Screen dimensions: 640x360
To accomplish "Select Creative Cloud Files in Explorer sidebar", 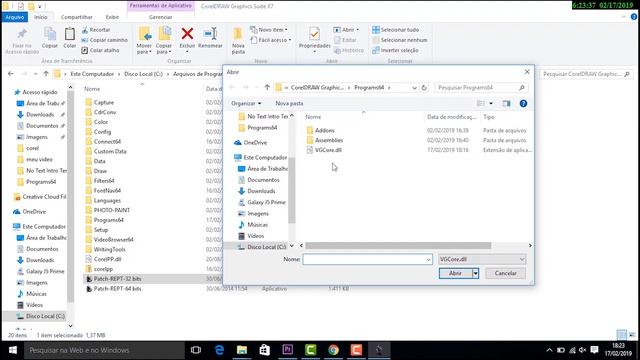I will pyautogui.click(x=40, y=197).
